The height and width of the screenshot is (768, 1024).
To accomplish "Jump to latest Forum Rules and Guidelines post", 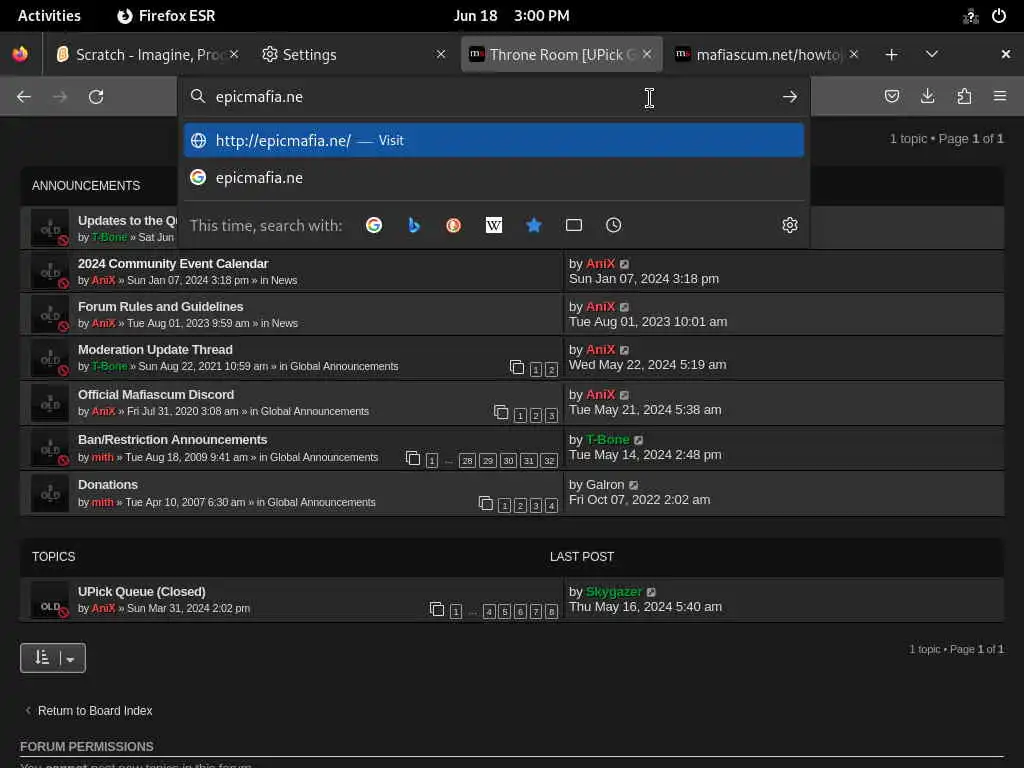I will [624, 307].
